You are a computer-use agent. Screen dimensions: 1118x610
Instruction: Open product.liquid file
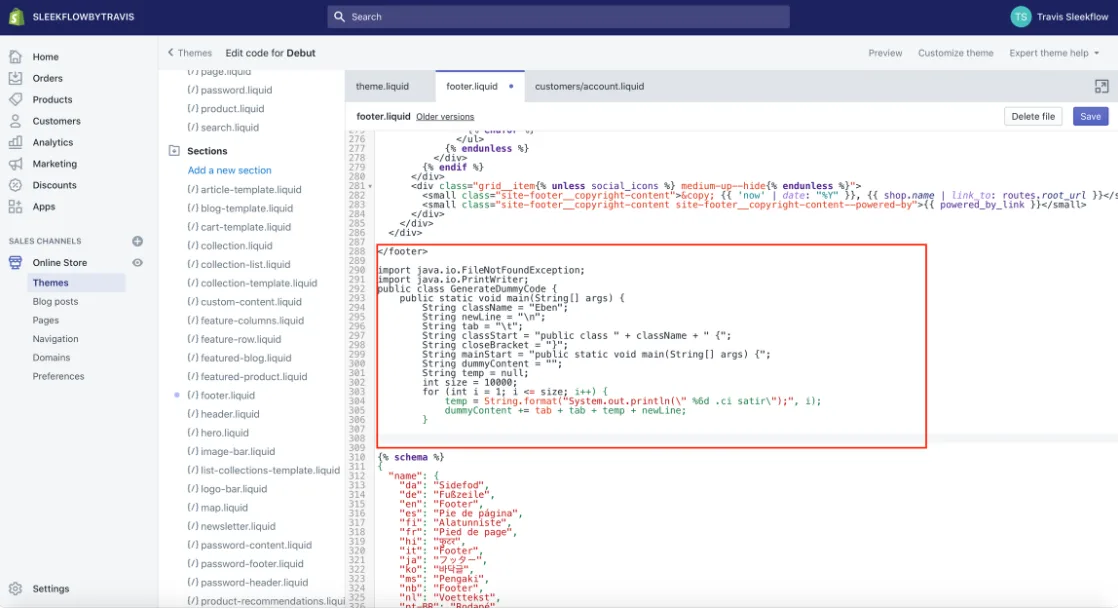pos(225,108)
